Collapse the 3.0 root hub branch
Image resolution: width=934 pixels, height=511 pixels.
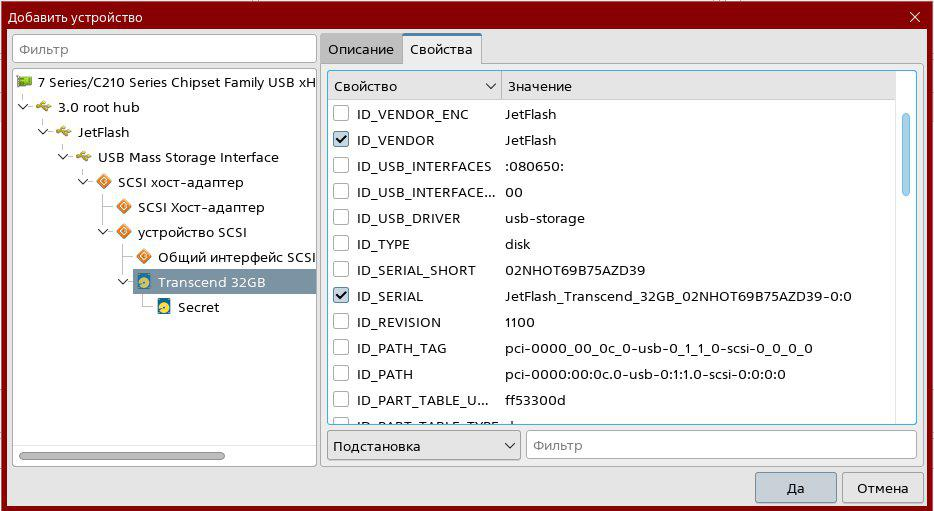[24, 107]
